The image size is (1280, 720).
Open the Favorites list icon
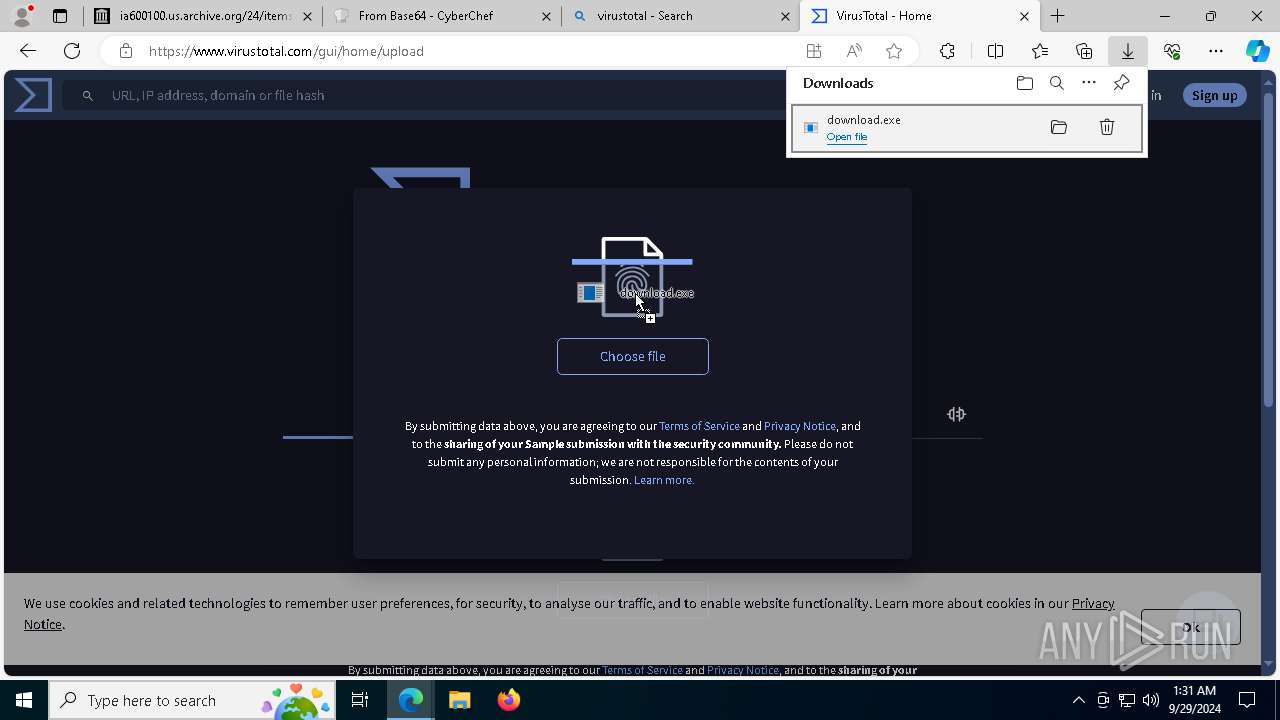pos(1040,51)
